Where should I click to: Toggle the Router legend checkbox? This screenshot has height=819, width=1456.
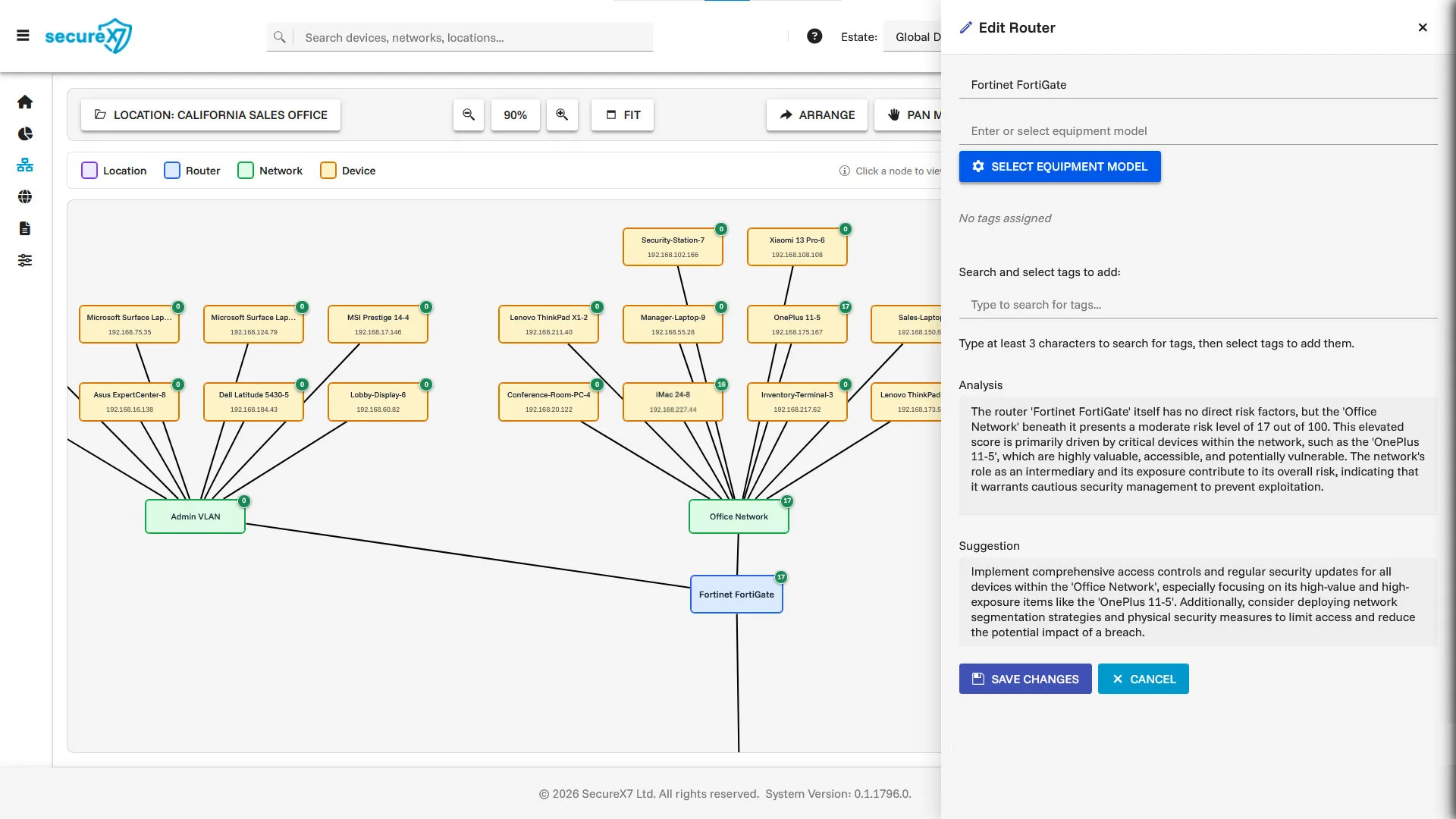coord(172,171)
